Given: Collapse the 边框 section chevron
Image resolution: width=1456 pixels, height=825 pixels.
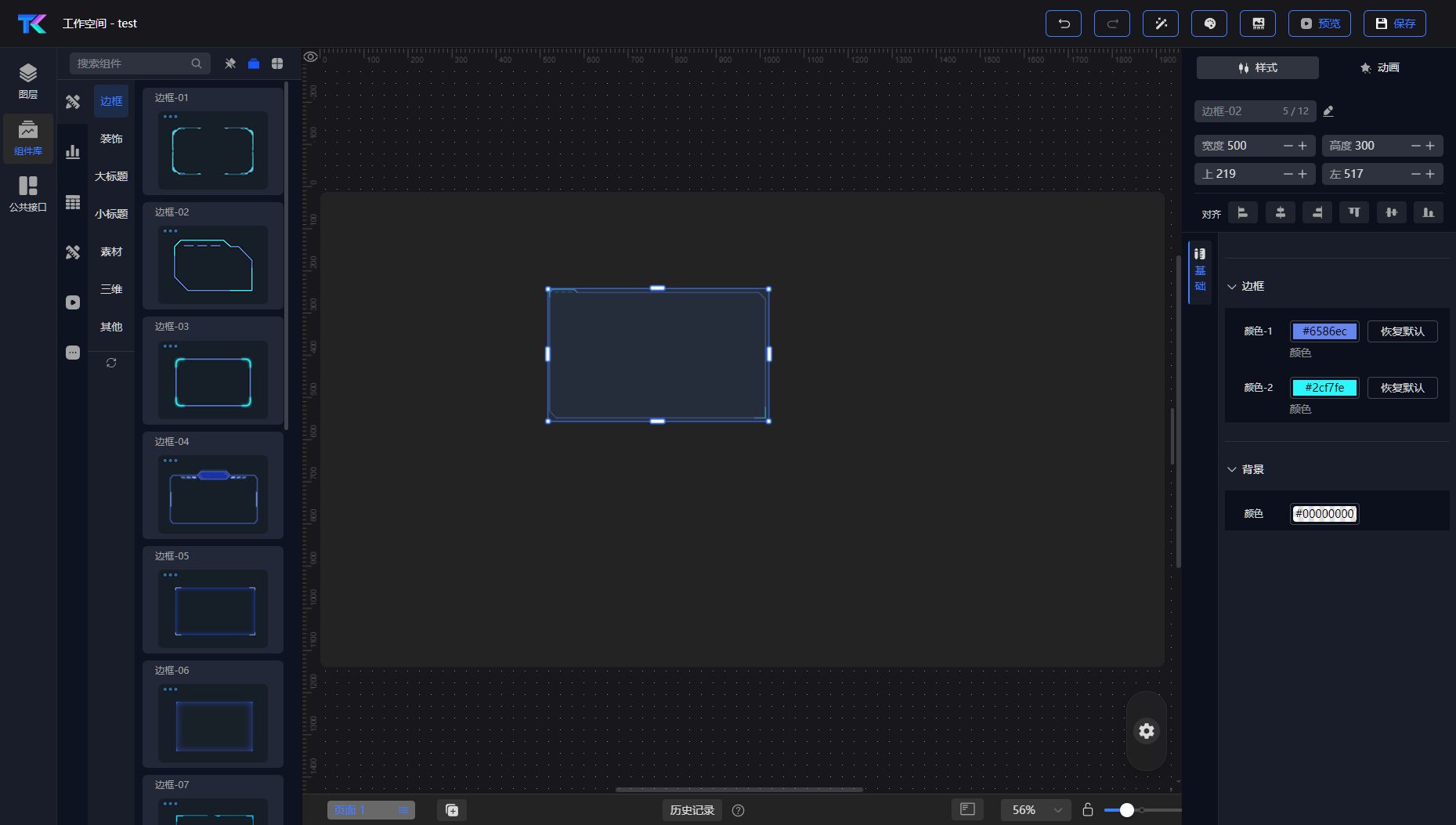Looking at the screenshot, I should pos(1232,287).
